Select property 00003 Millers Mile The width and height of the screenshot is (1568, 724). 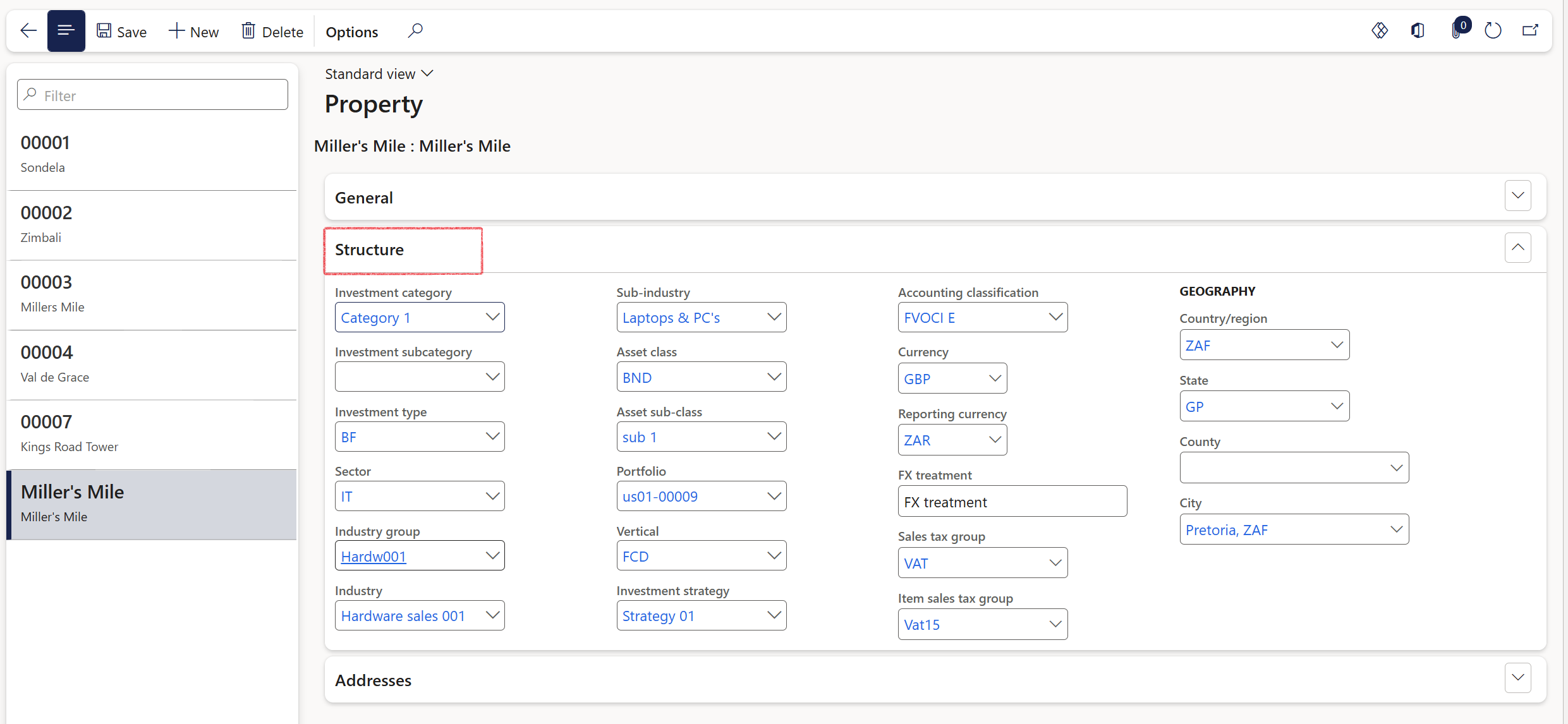[152, 295]
